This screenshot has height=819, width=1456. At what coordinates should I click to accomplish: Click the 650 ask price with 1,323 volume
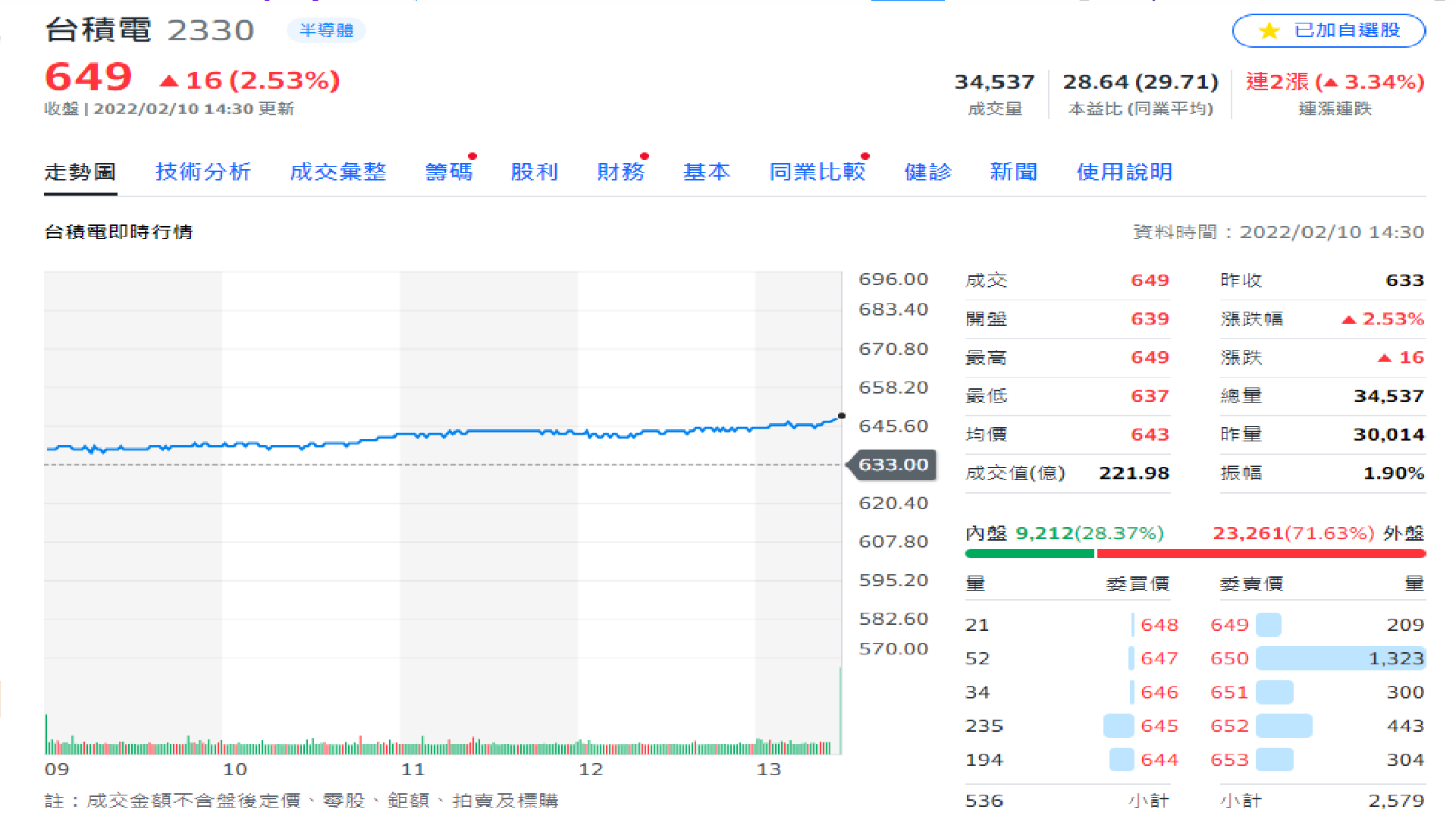(1229, 658)
